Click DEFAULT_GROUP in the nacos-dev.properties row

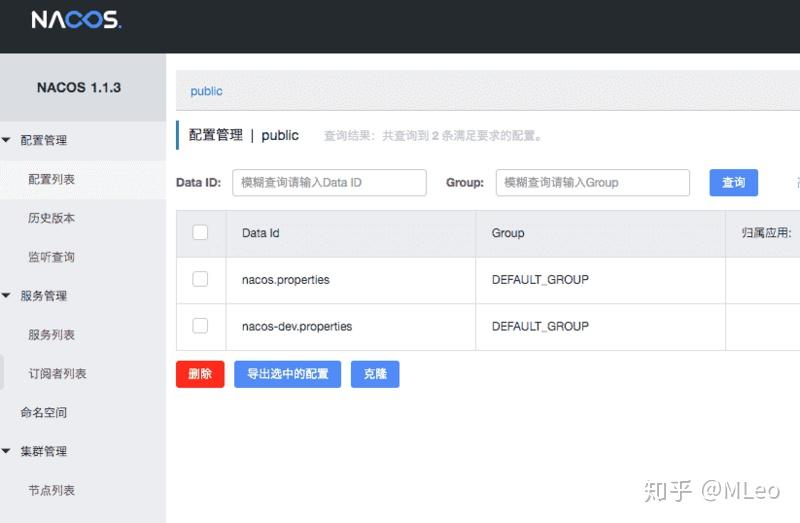click(540, 326)
